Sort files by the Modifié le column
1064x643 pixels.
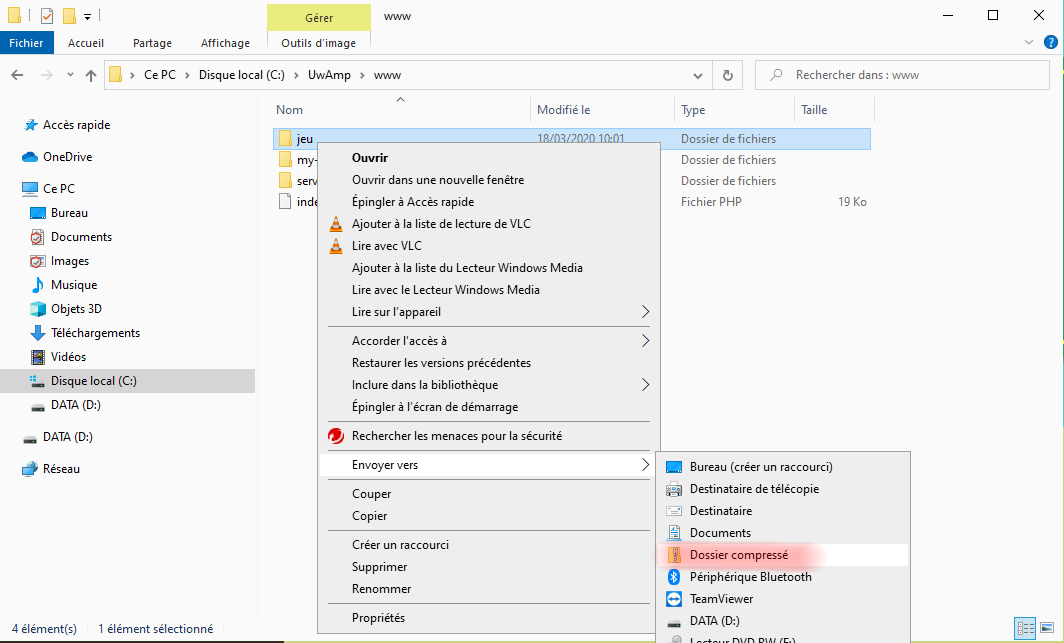tap(564, 110)
